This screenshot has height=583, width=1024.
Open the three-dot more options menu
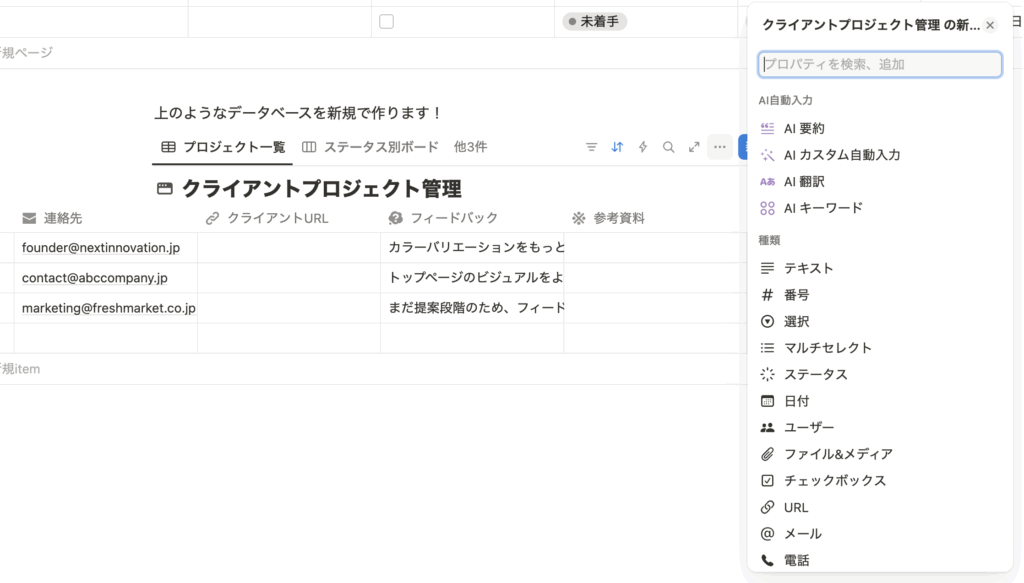(x=719, y=147)
